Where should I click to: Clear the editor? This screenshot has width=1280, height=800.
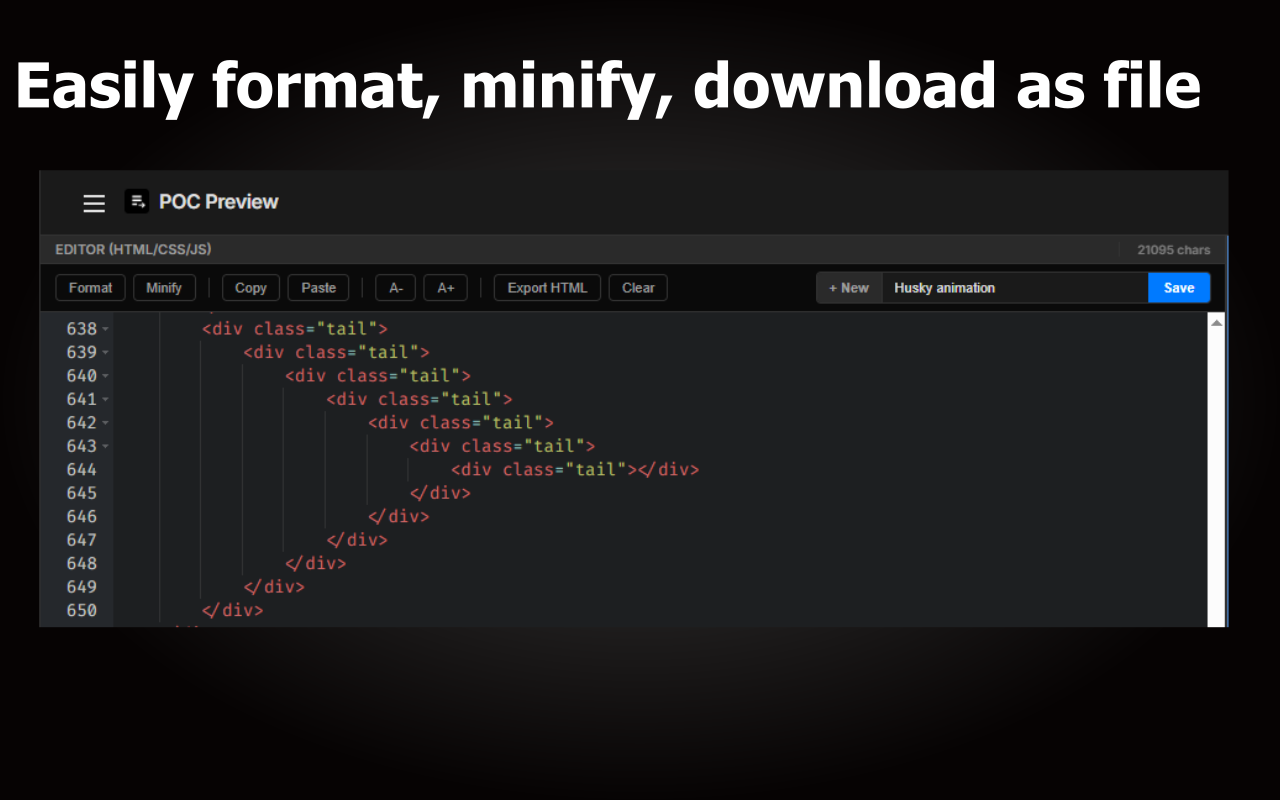tap(638, 288)
